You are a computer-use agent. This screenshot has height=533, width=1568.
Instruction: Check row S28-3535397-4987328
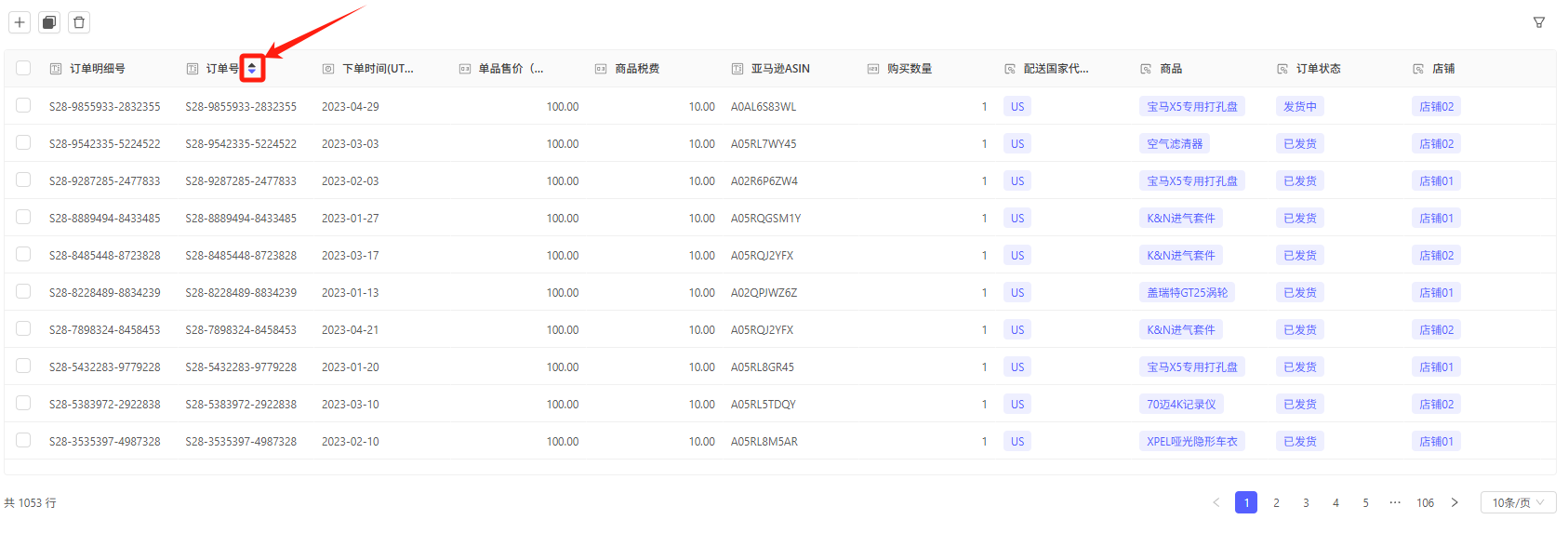pyautogui.click(x=23, y=440)
